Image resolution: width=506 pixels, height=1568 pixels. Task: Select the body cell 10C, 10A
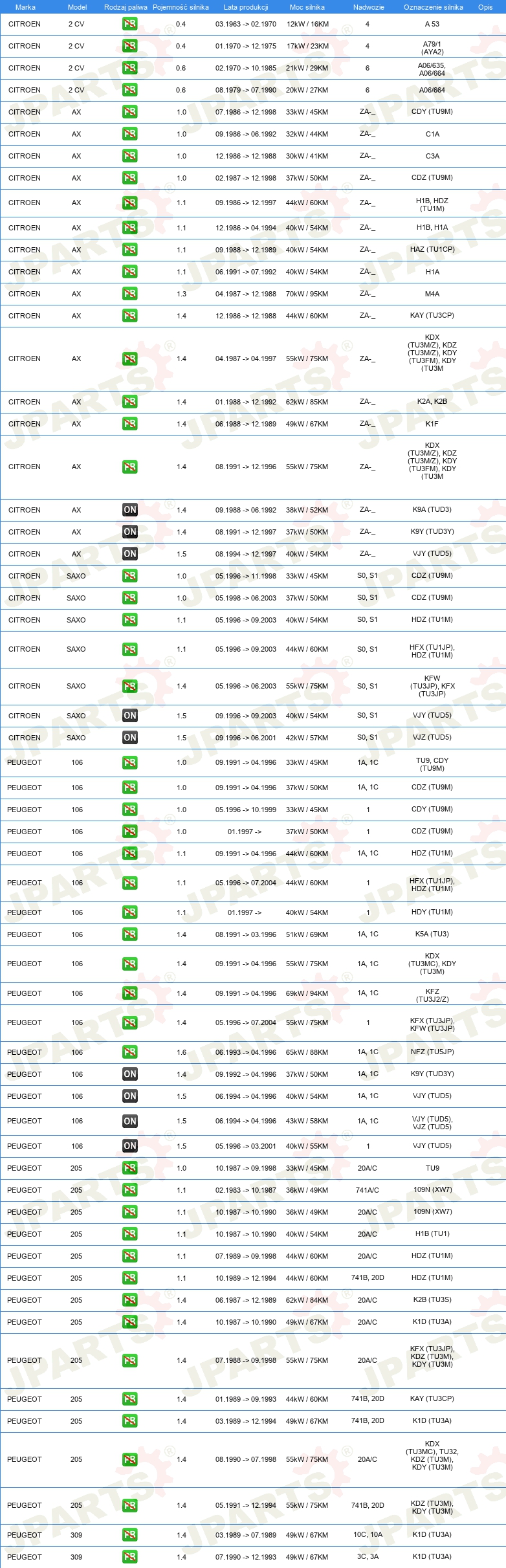[x=368, y=1534]
